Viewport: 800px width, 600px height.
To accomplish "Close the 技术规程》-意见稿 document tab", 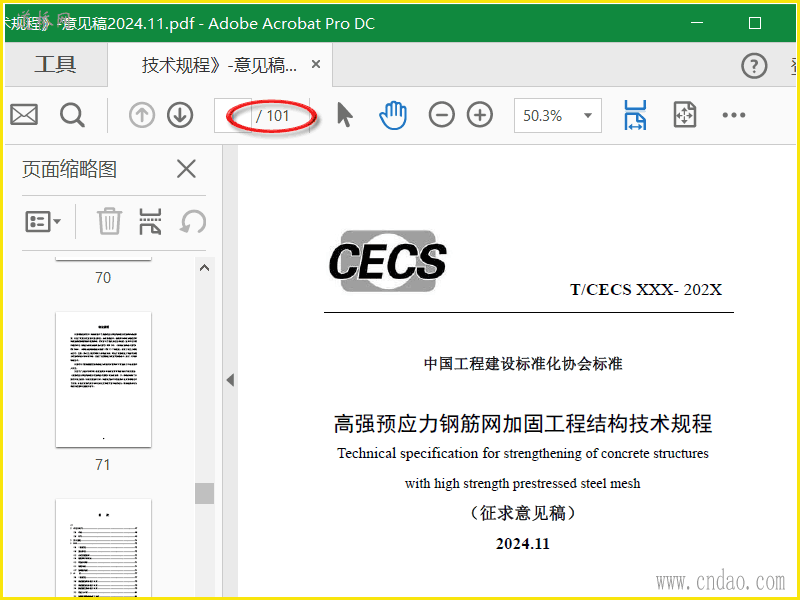I will click(x=316, y=64).
